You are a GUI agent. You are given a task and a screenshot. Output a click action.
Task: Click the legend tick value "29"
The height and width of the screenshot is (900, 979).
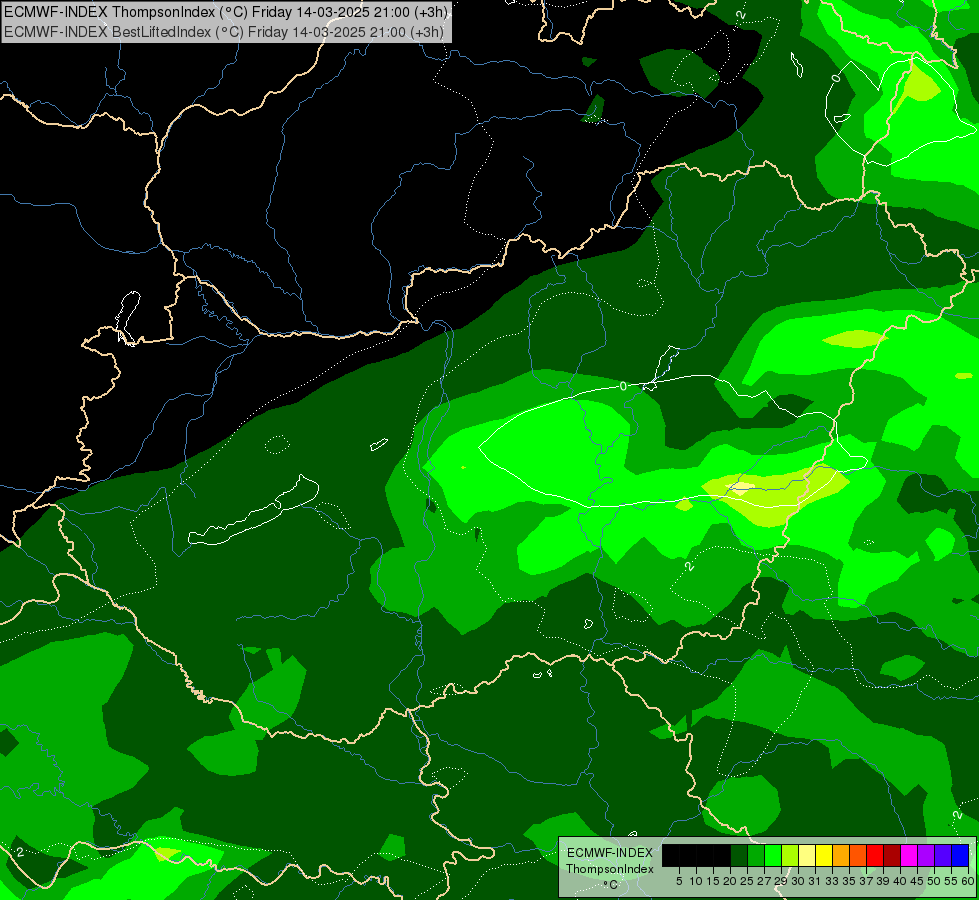(x=781, y=881)
